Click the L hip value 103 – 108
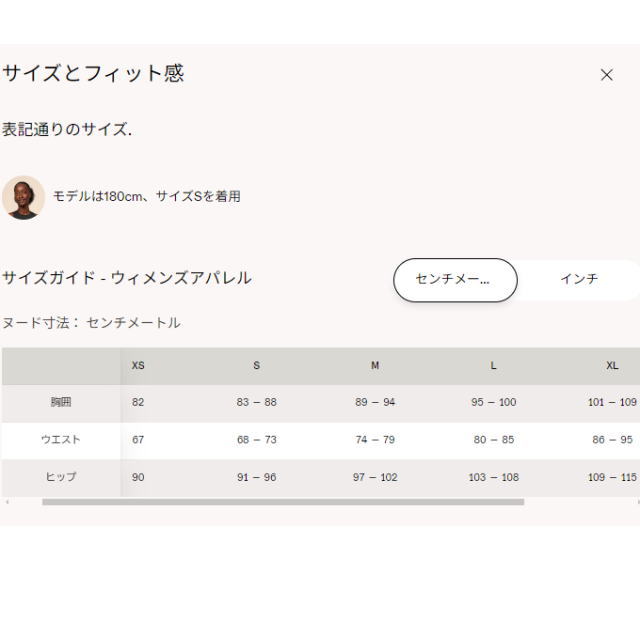 click(x=493, y=477)
